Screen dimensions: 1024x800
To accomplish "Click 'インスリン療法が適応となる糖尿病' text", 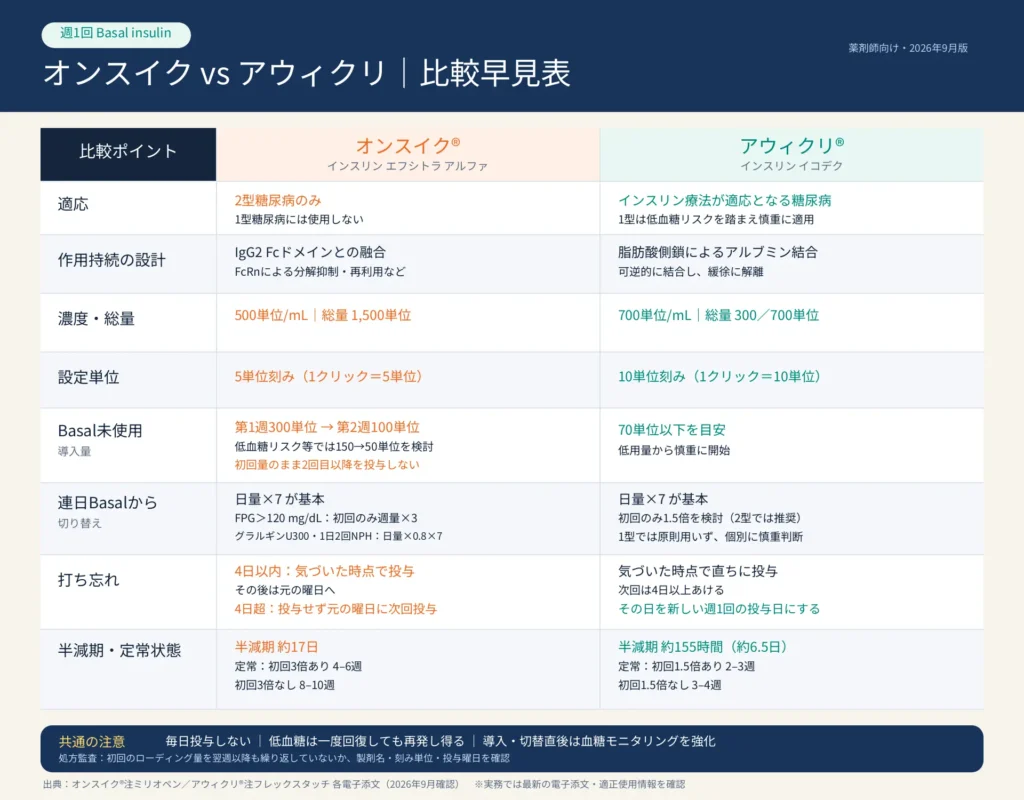I will 725,200.
